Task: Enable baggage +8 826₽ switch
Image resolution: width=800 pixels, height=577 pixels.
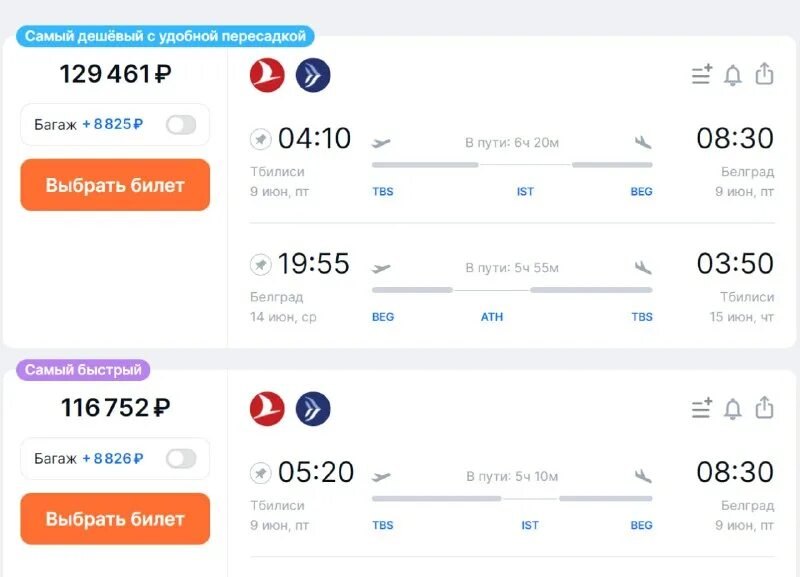Action: point(181,459)
